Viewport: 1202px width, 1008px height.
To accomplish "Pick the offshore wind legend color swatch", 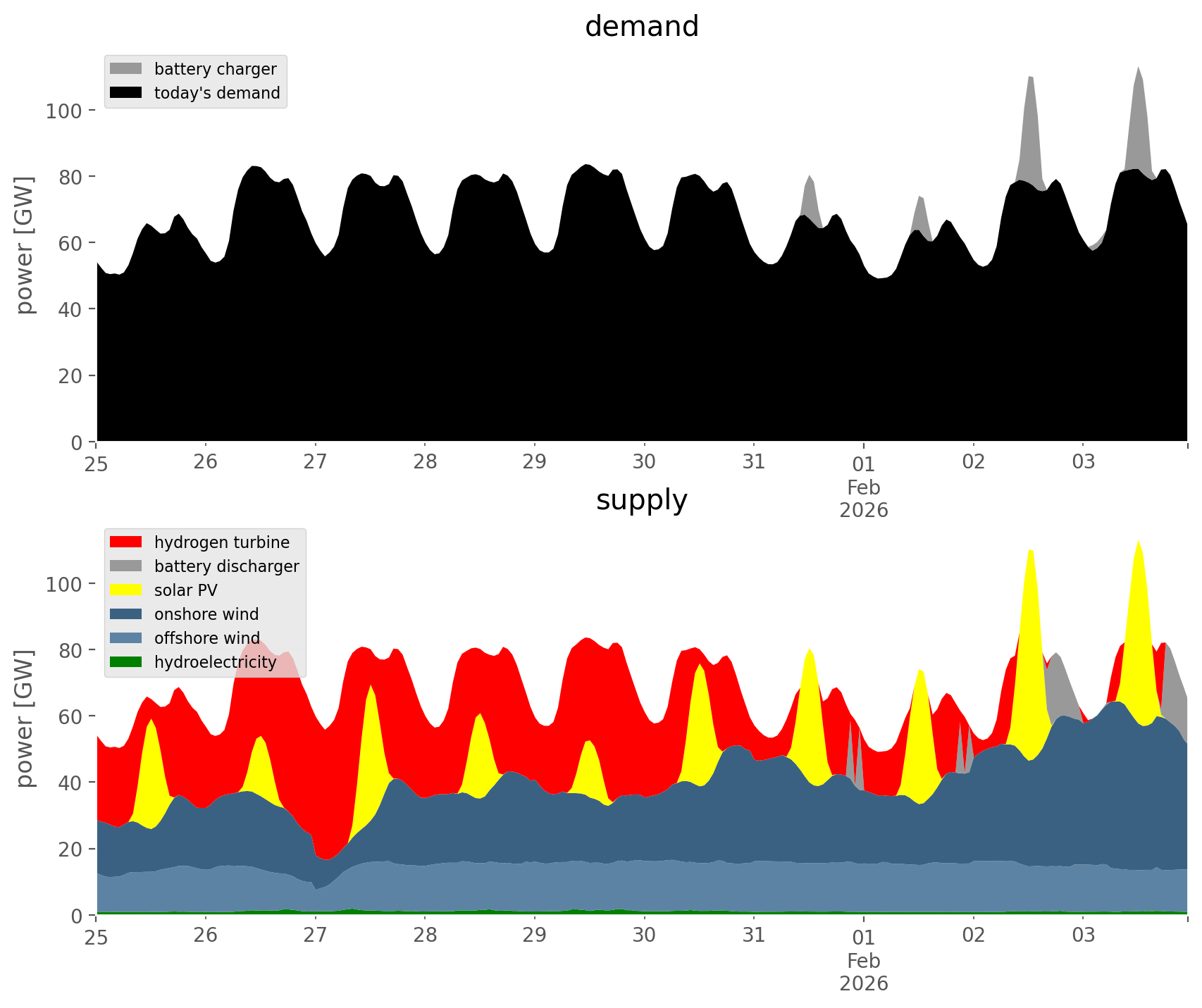I will point(126,638).
